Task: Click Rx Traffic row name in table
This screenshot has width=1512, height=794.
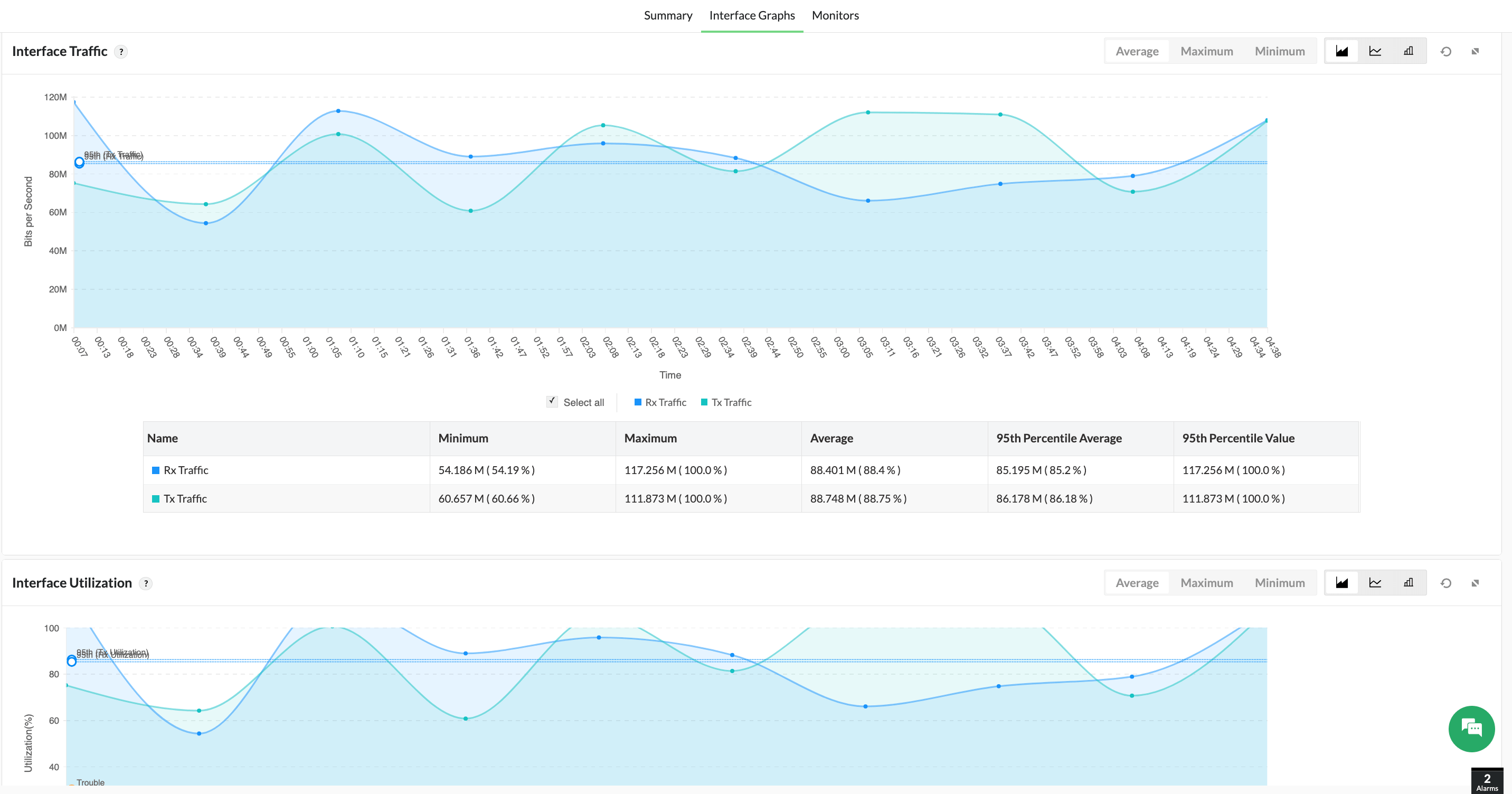Action: pyautogui.click(x=186, y=470)
